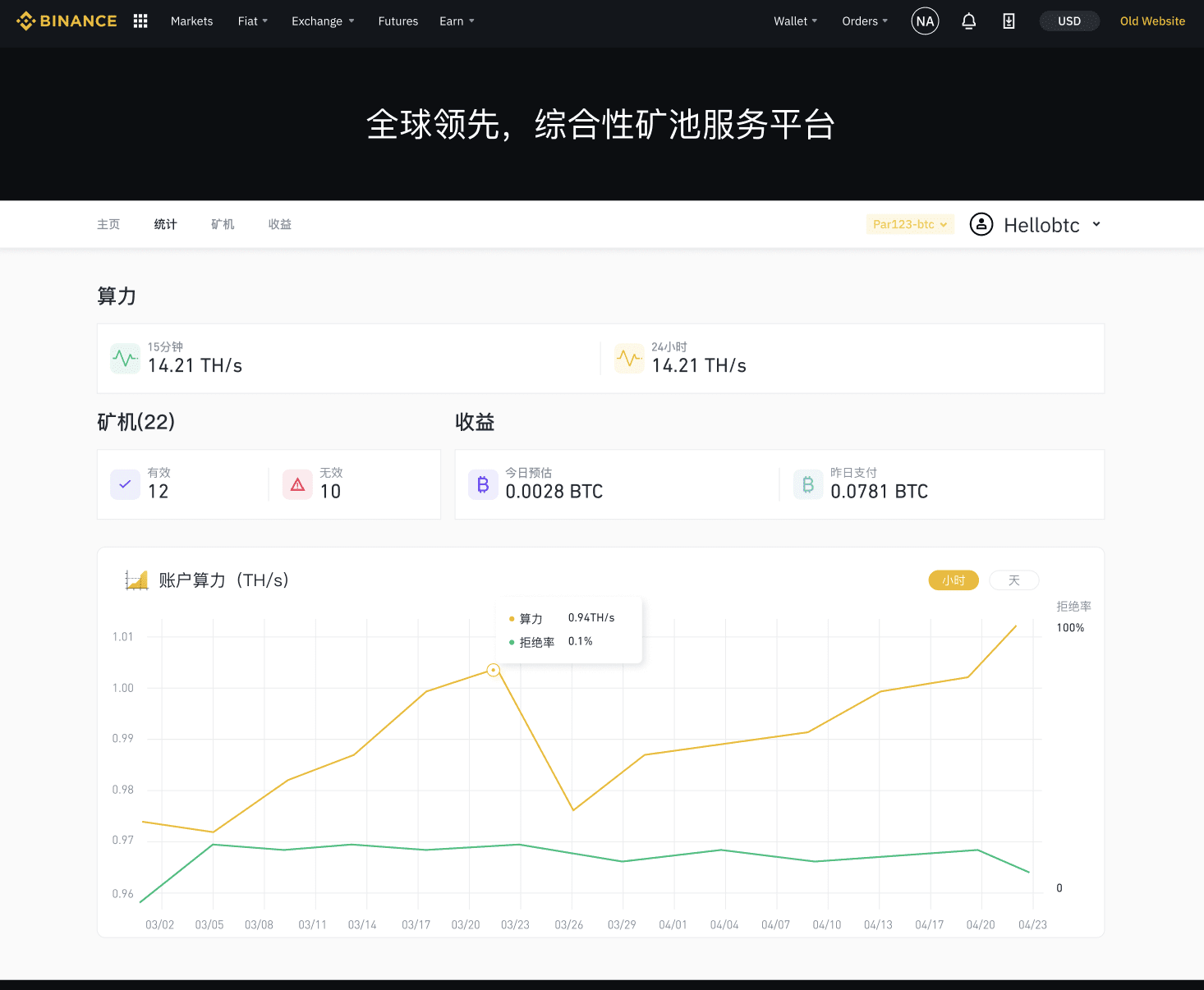Click the Hellobtc username

1041,225
